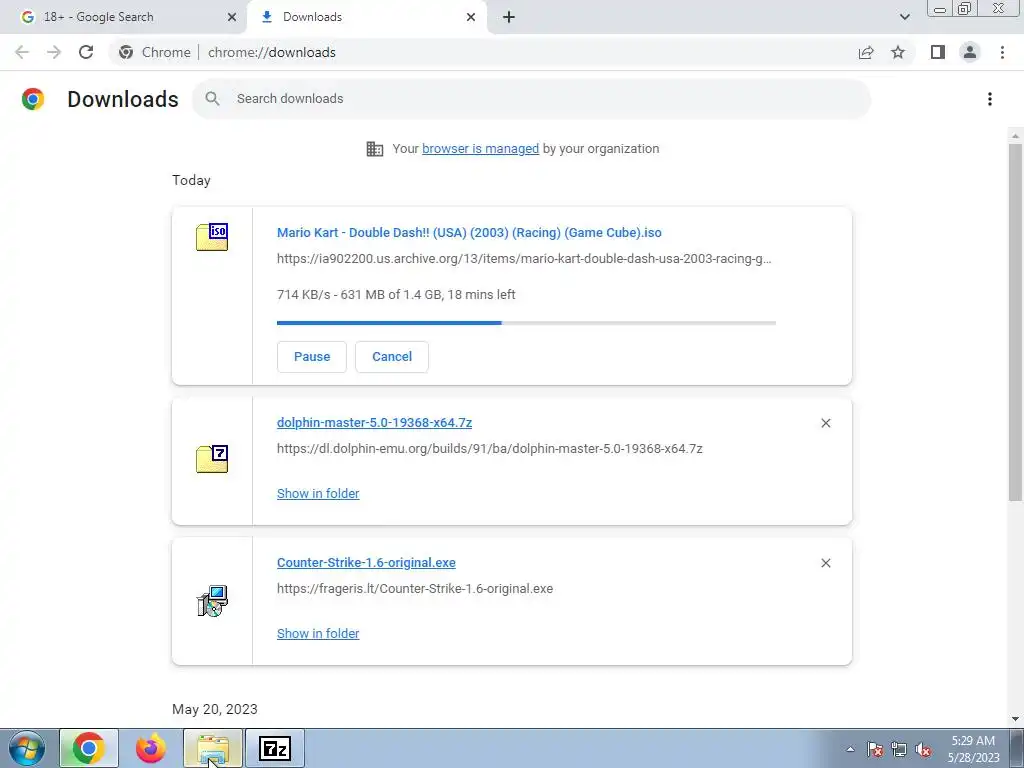Remove dolphin-master download from list
The height and width of the screenshot is (768, 1024).
tap(825, 423)
